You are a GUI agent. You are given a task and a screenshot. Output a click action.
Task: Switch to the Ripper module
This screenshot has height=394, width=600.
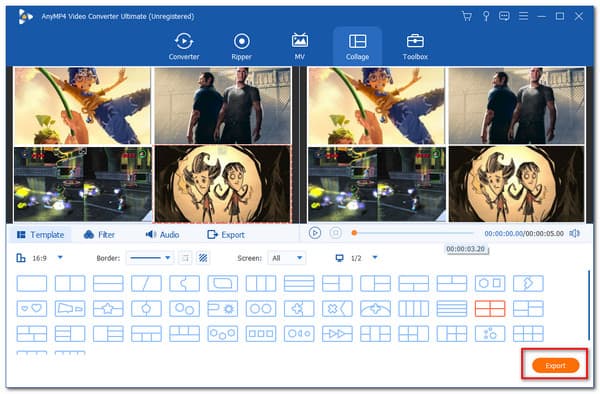241,47
